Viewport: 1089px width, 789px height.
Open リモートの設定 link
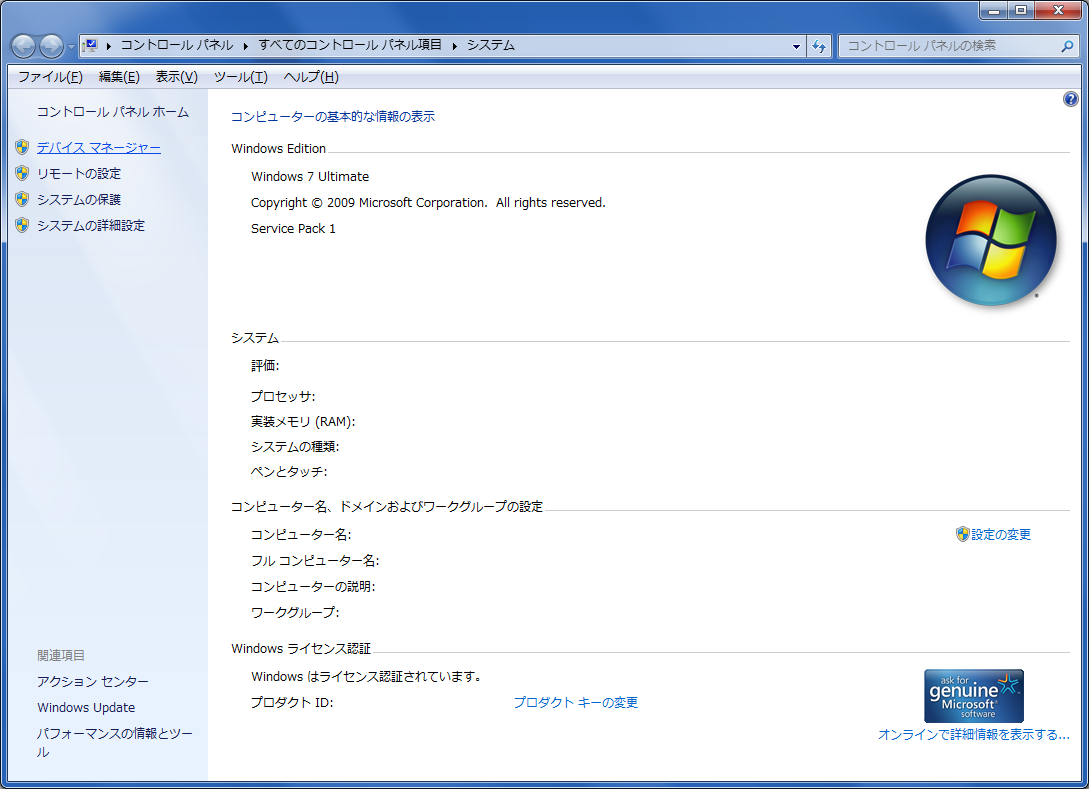tap(78, 174)
